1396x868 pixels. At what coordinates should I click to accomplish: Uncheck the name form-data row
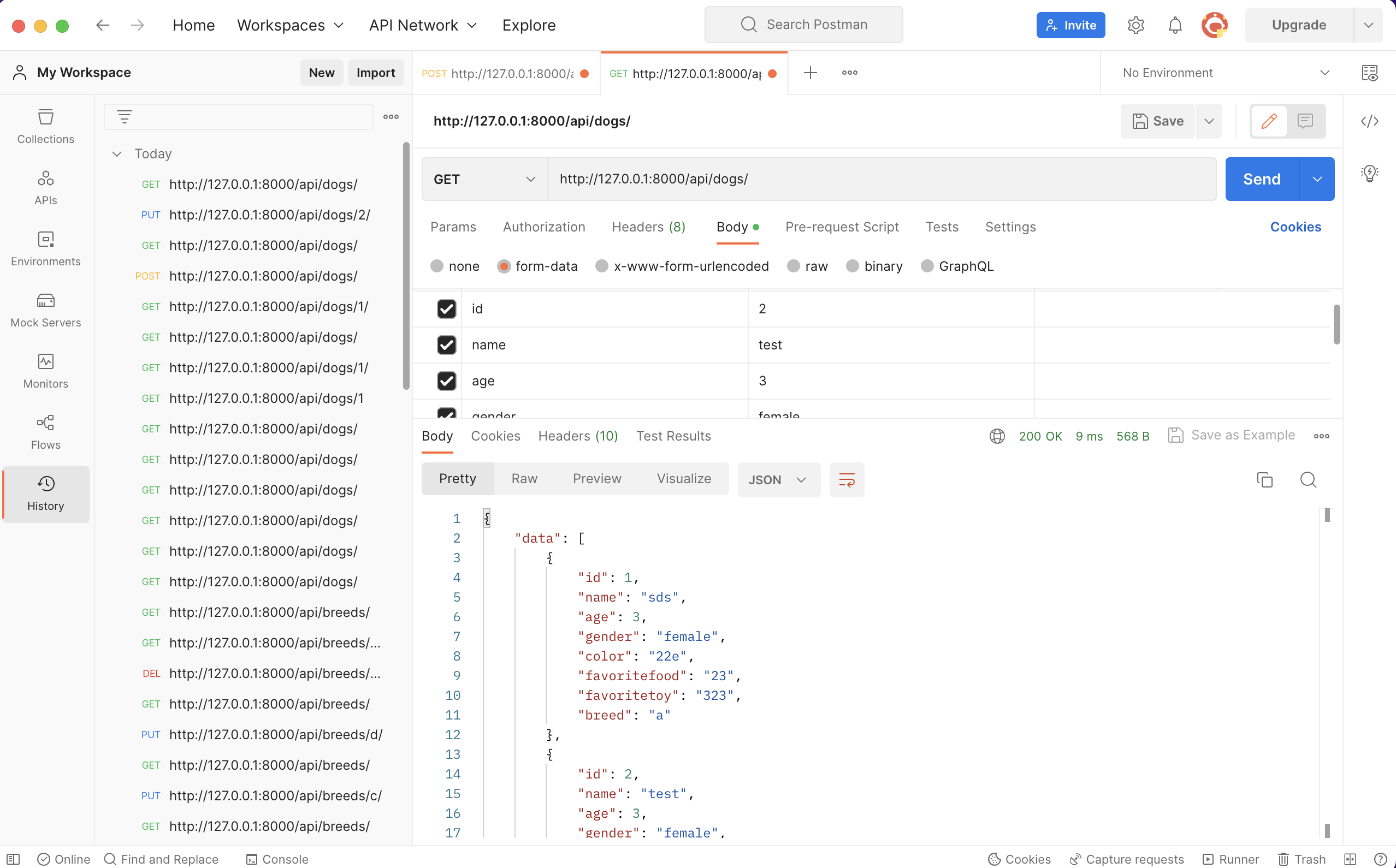[x=446, y=345]
